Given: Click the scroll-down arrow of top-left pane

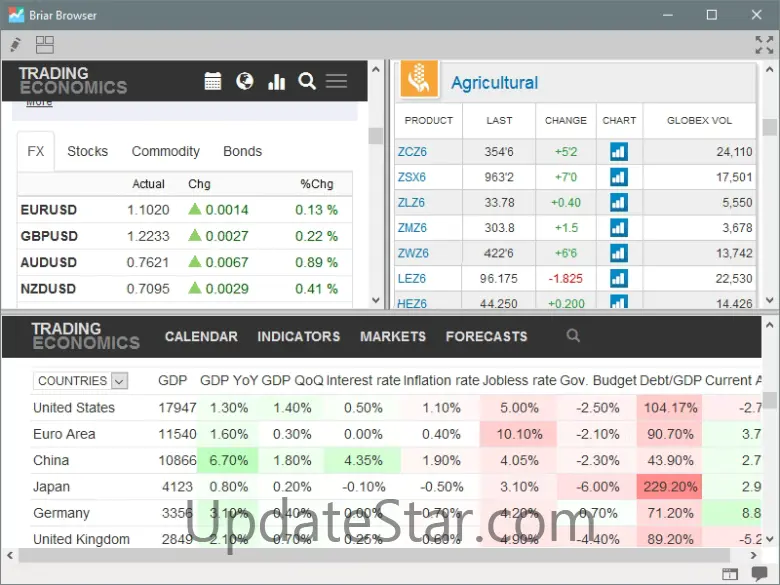Looking at the screenshot, I should (x=376, y=300).
